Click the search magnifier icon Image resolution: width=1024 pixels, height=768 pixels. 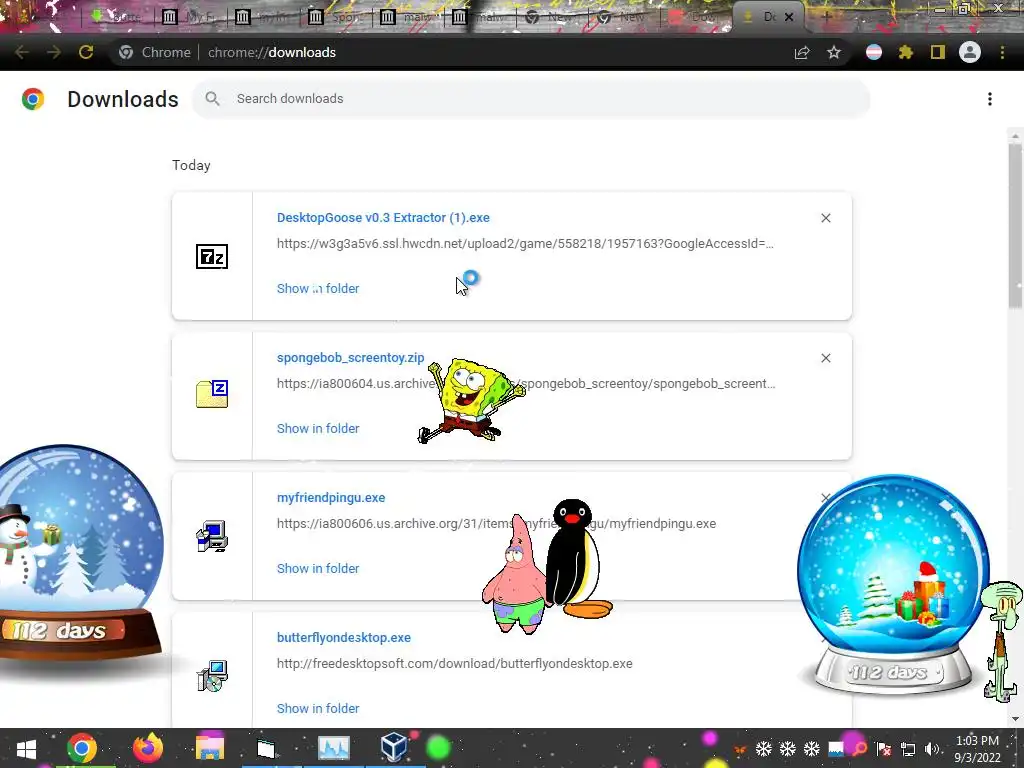pos(212,99)
